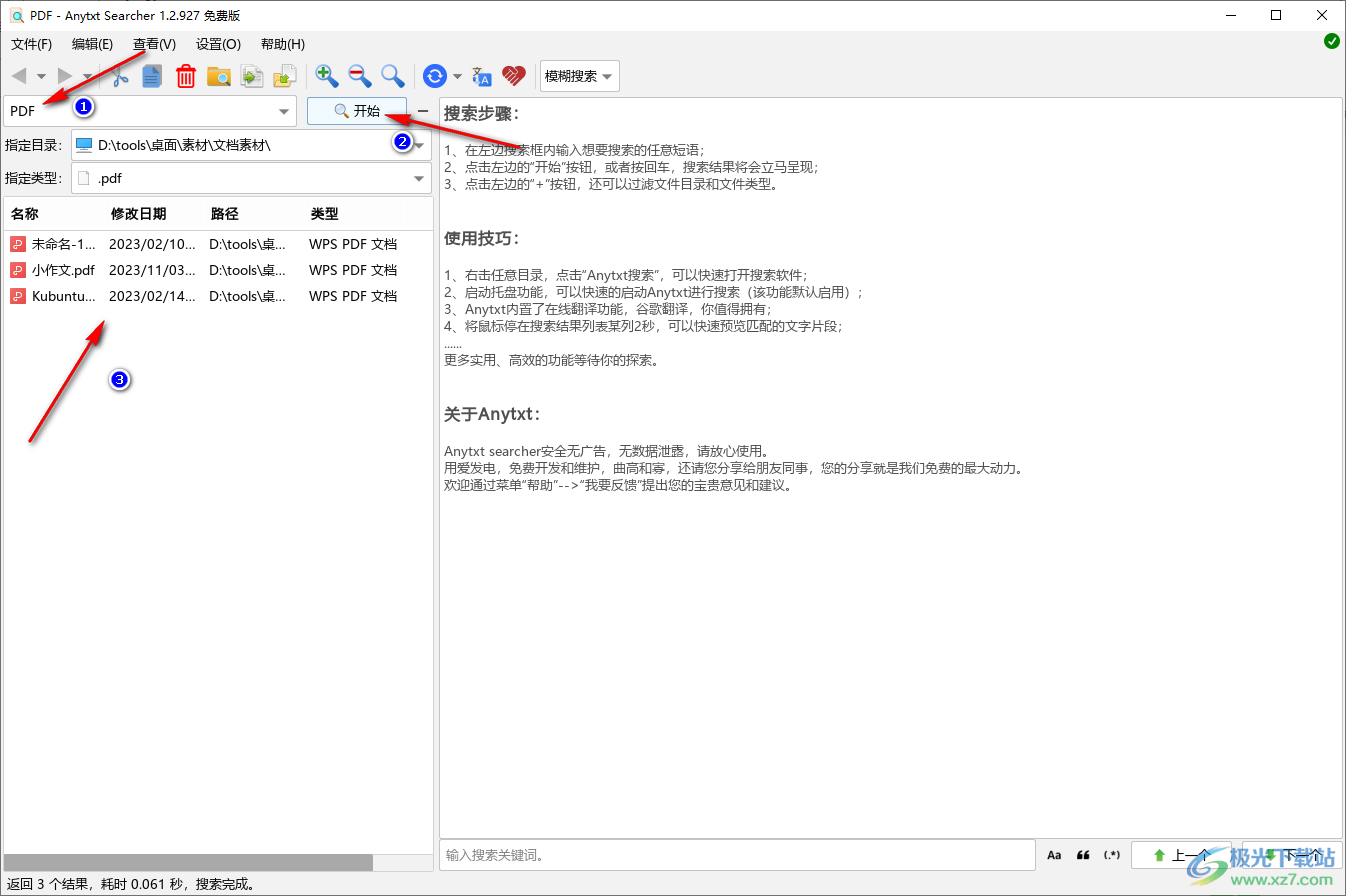Collapse filters with the minus button
Screen dimensions: 1346x896
coord(423,111)
